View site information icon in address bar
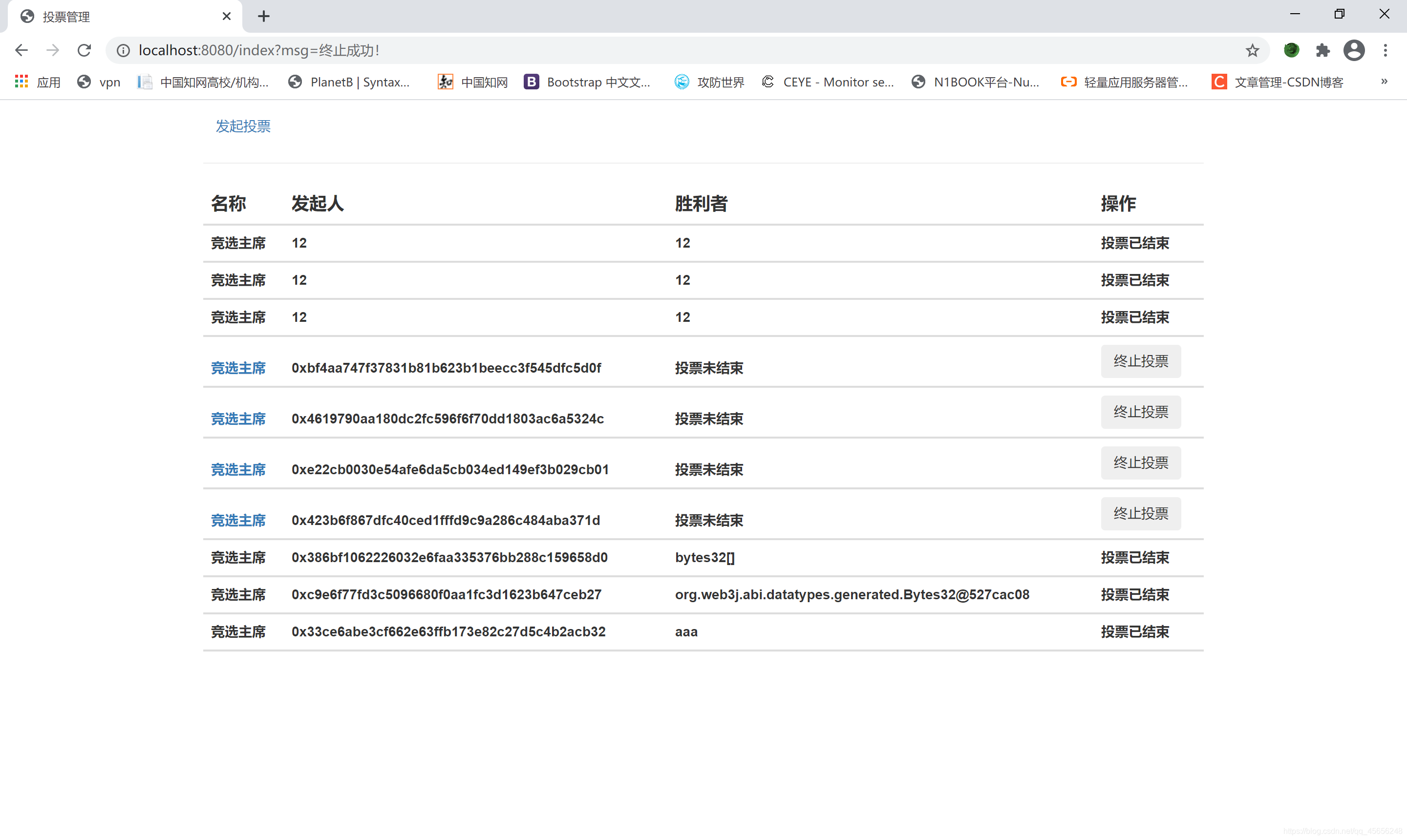The image size is (1407, 840). pos(123,50)
